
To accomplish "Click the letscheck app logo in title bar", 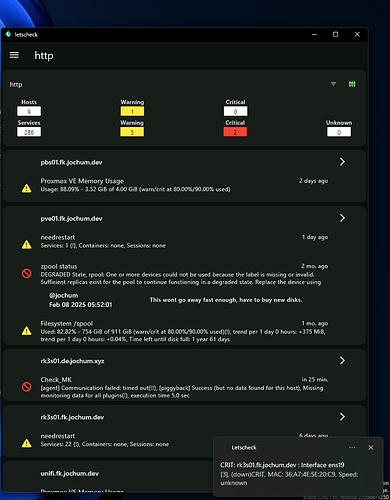I will (8, 34).
